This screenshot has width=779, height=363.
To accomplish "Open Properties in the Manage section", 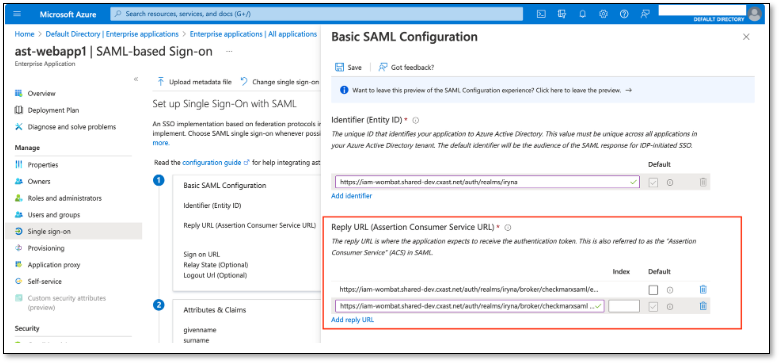I will 43,165.
